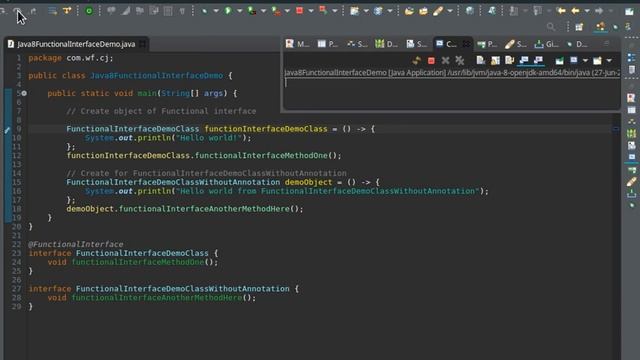
Task: Open the Coverage button dropdown arrow
Action: (263, 11)
